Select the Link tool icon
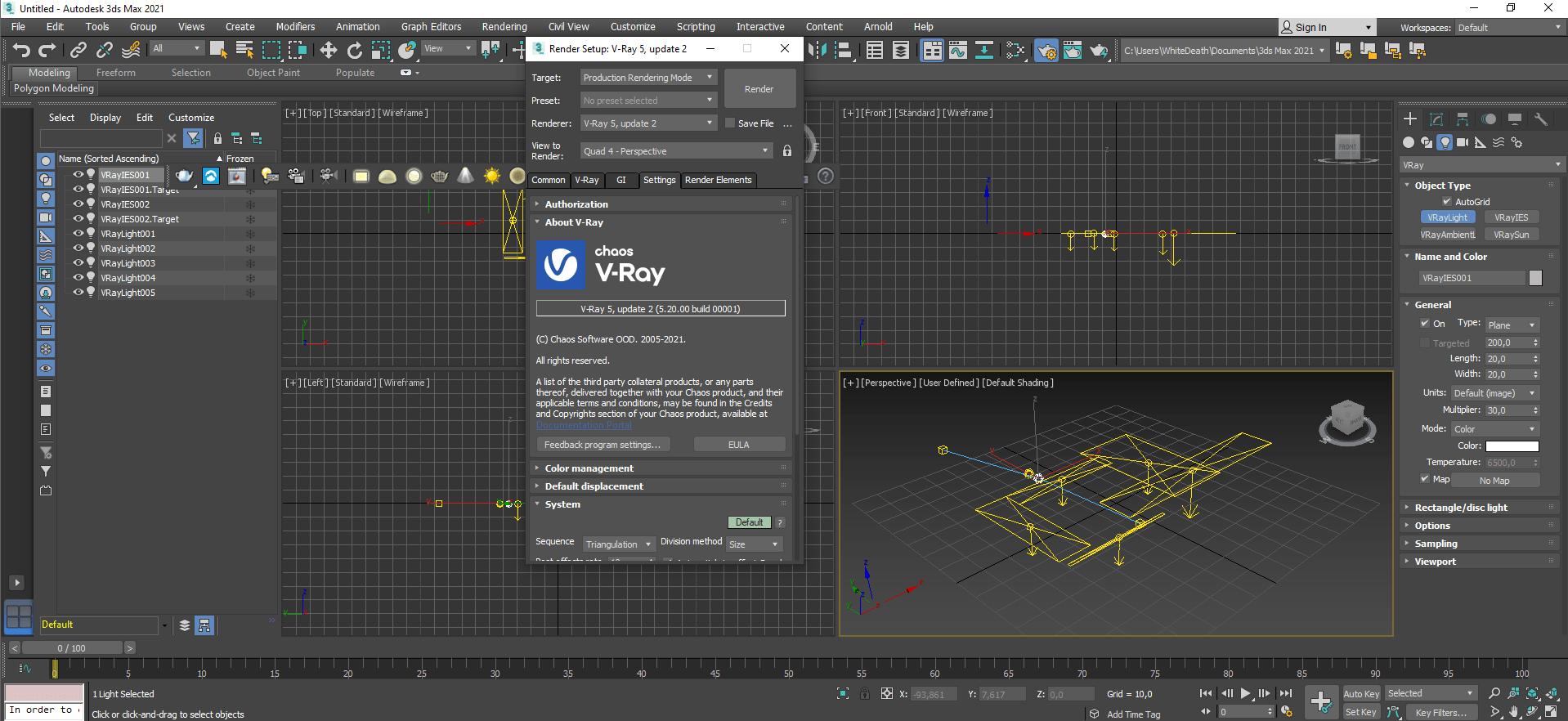 78,51
